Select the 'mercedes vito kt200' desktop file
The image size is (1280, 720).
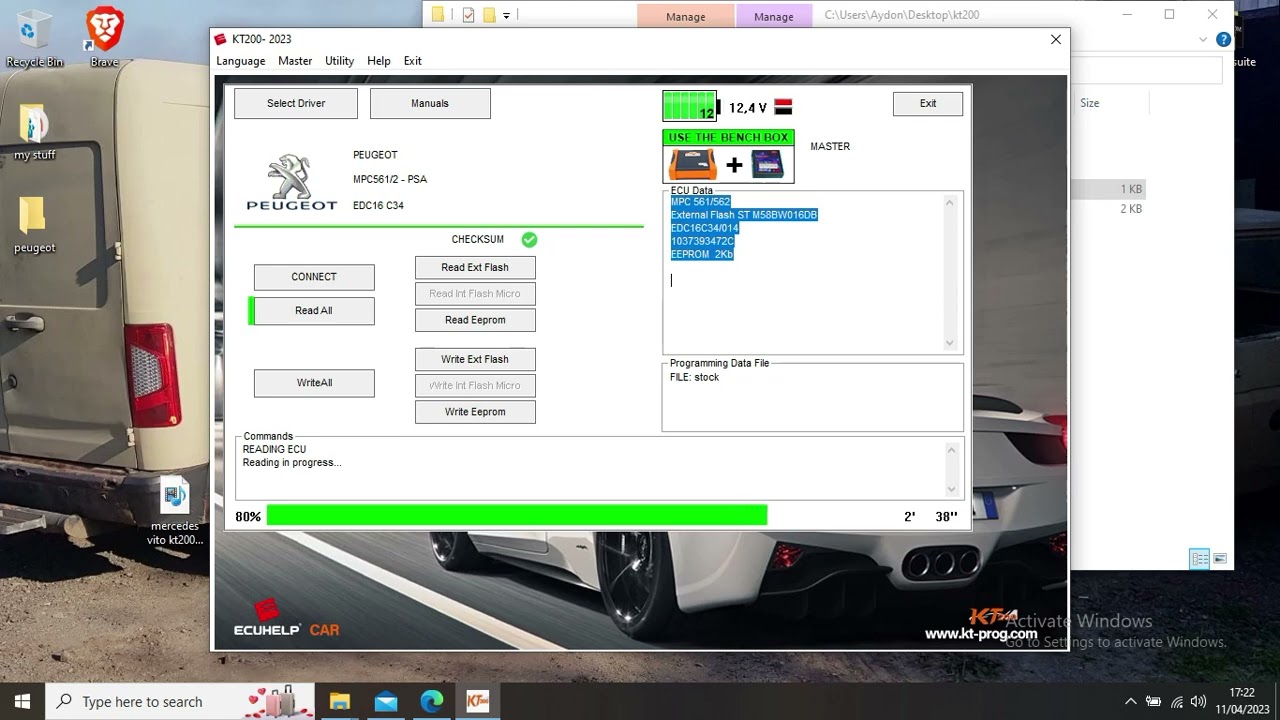175,512
